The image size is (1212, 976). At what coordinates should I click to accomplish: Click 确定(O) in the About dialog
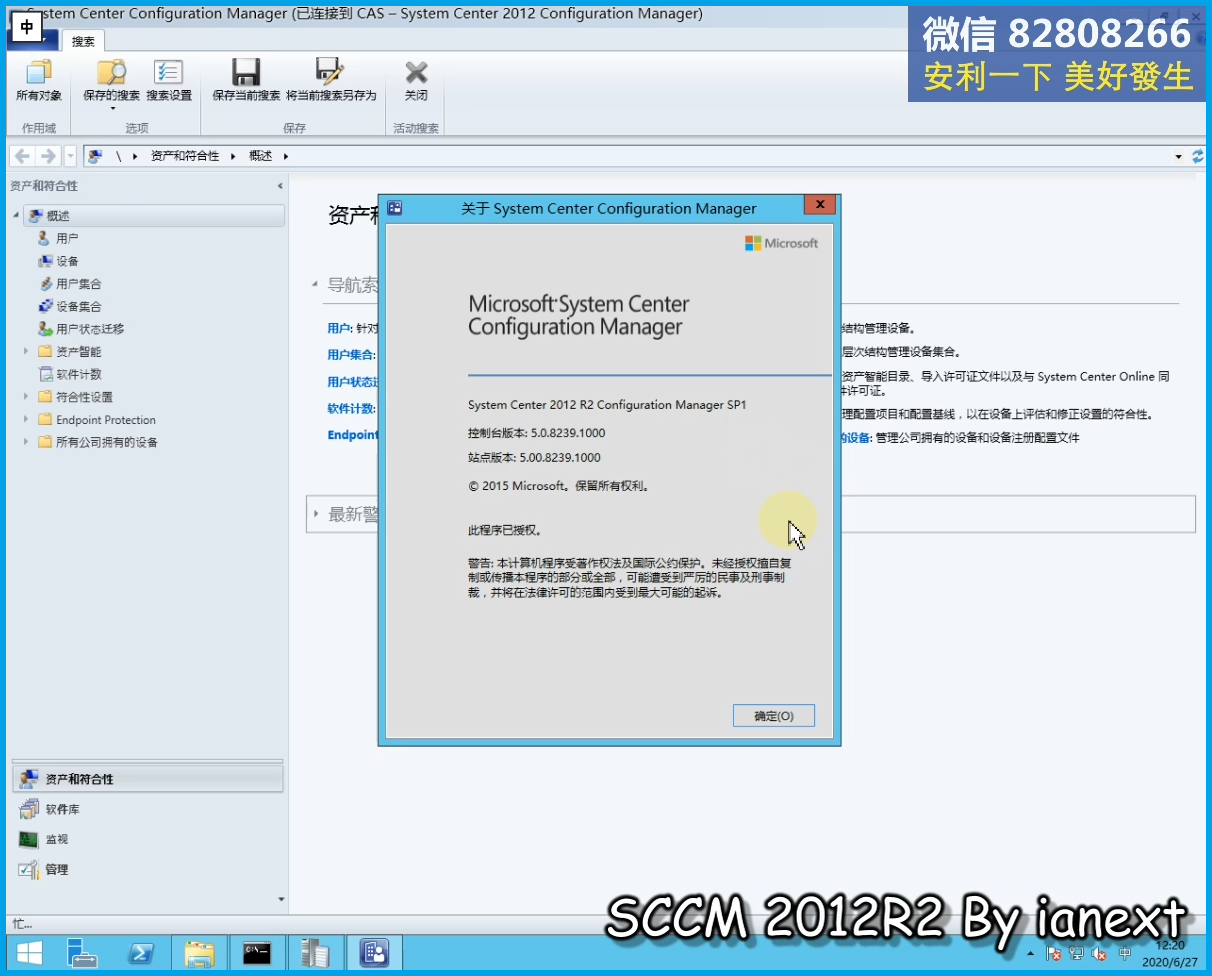coord(773,716)
